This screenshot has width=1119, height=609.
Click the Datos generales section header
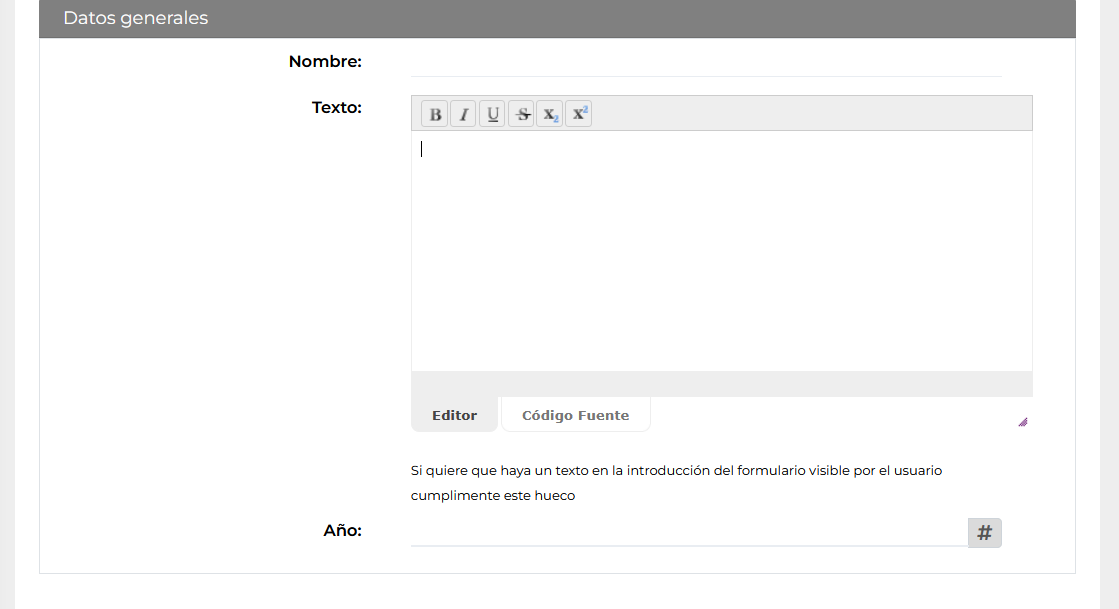pyautogui.click(x=557, y=19)
